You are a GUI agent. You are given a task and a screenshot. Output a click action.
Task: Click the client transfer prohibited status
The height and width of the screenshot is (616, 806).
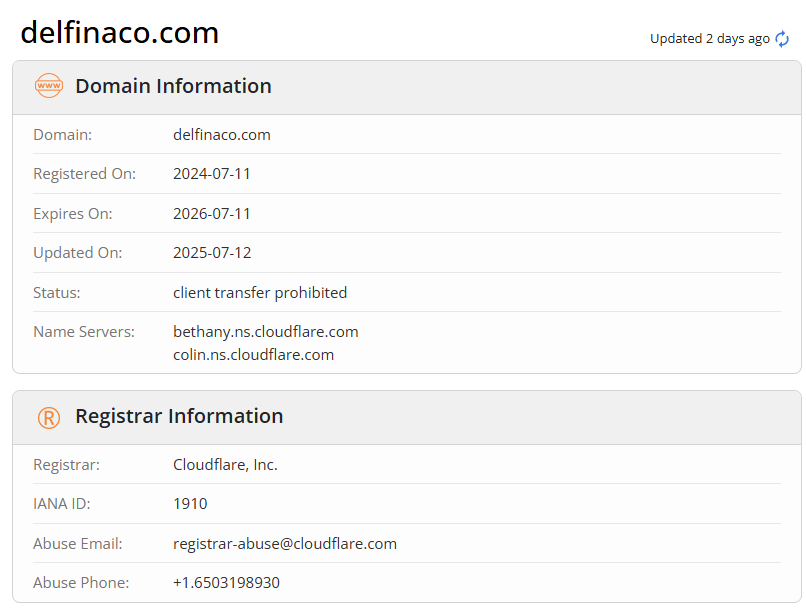coord(260,293)
